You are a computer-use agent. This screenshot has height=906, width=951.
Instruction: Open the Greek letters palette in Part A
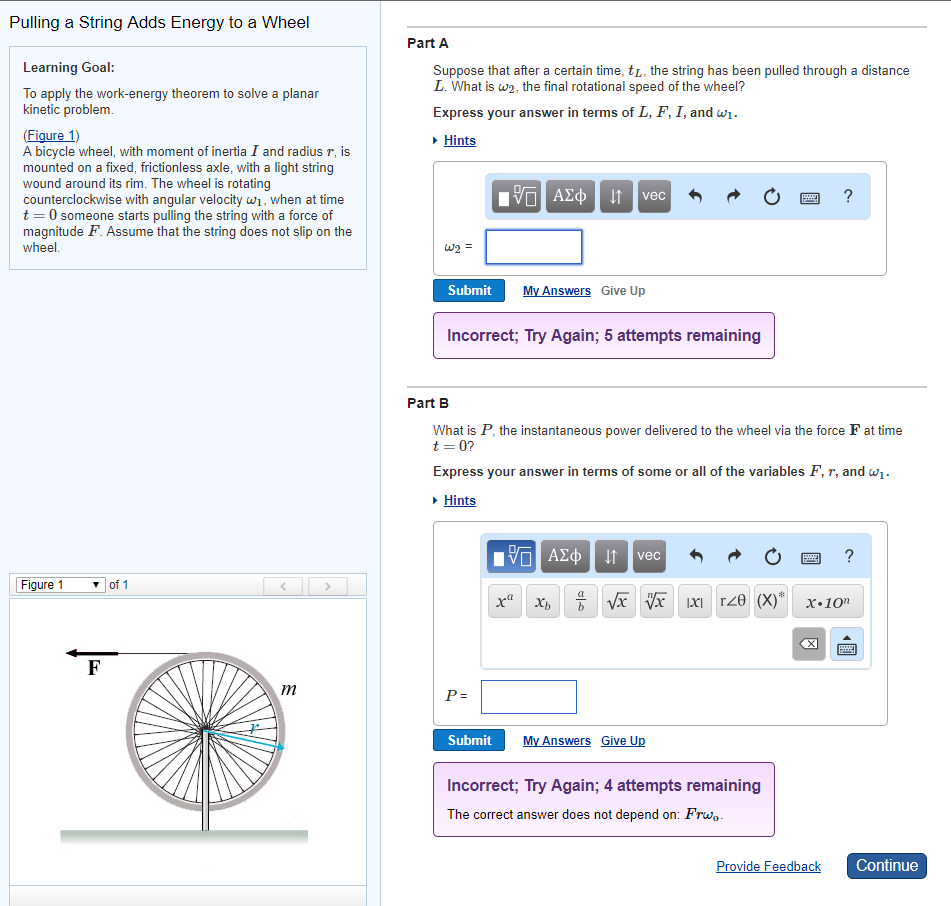[569, 196]
